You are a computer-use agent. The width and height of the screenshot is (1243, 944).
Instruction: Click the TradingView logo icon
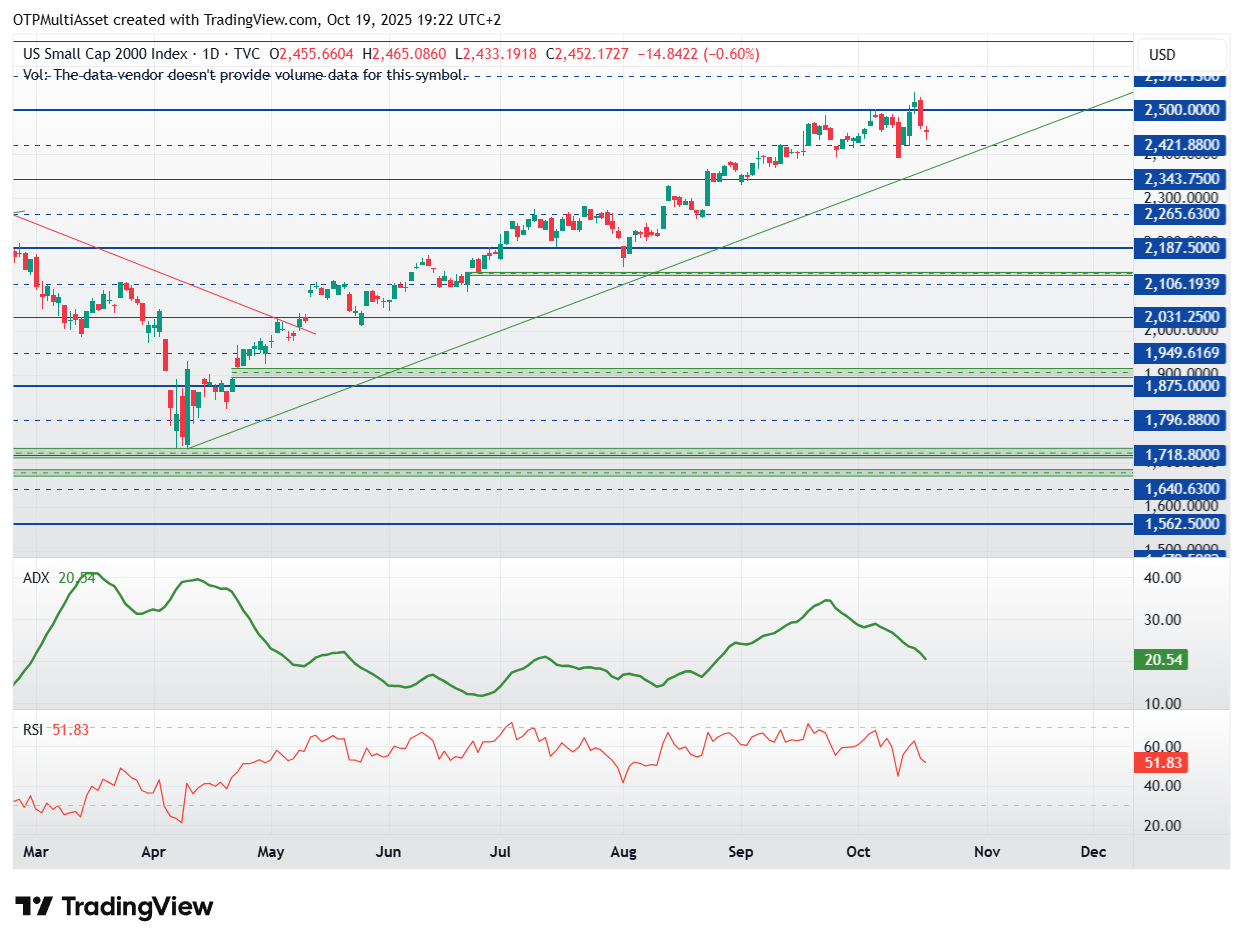point(35,907)
